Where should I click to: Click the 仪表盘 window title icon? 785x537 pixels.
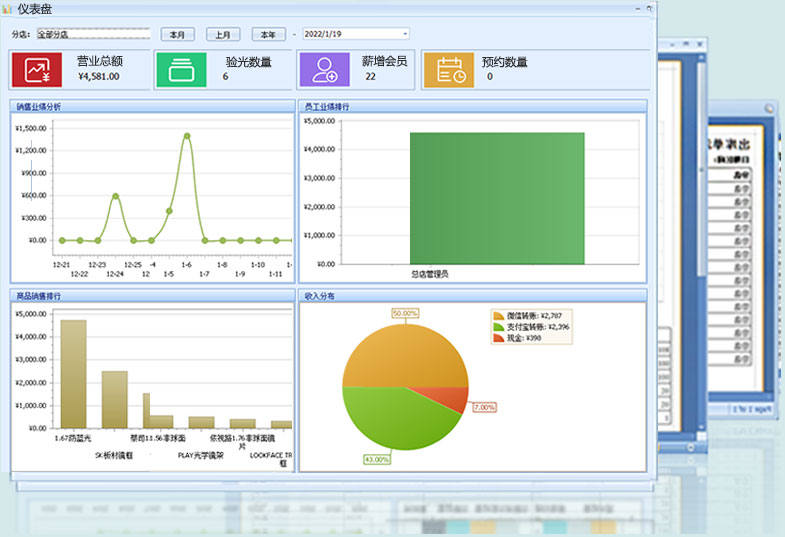pos(7,9)
